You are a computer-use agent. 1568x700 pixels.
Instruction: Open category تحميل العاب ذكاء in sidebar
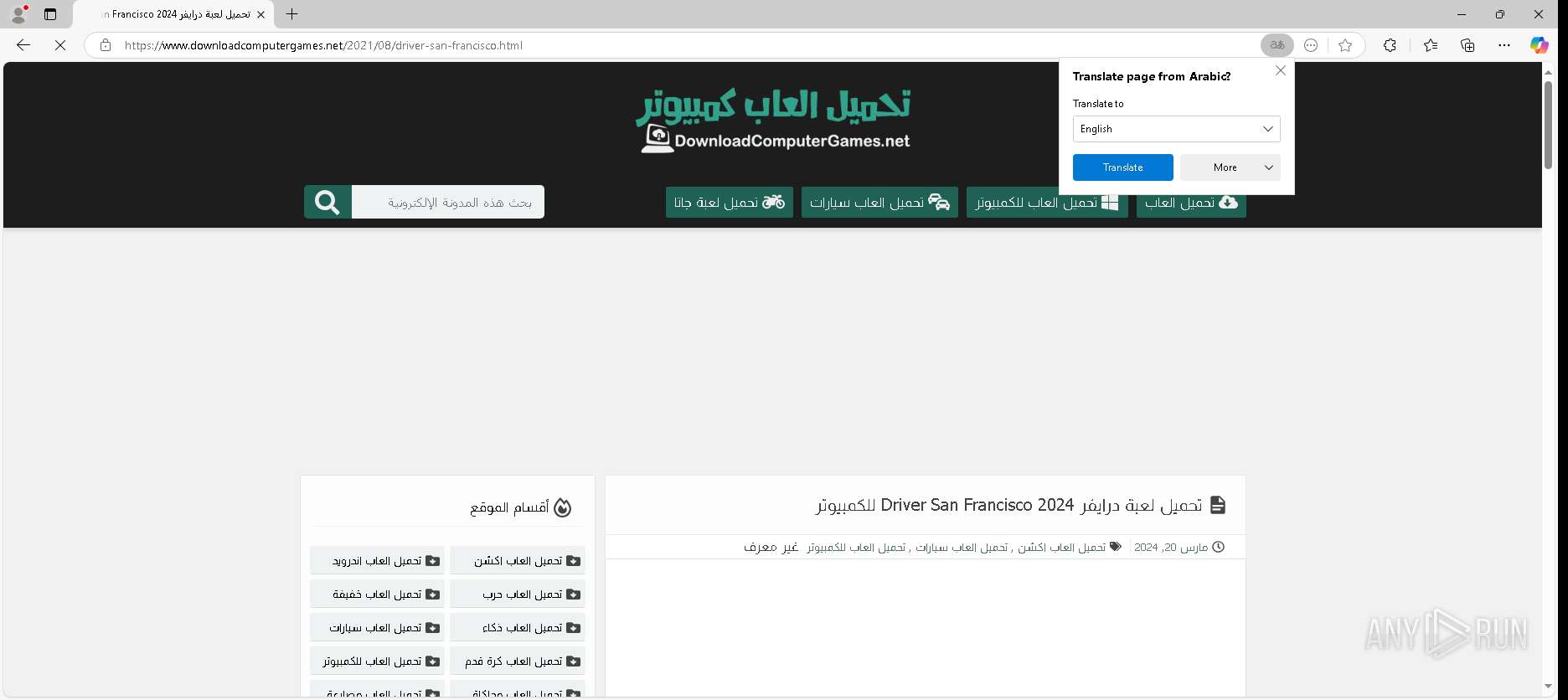[x=518, y=627]
